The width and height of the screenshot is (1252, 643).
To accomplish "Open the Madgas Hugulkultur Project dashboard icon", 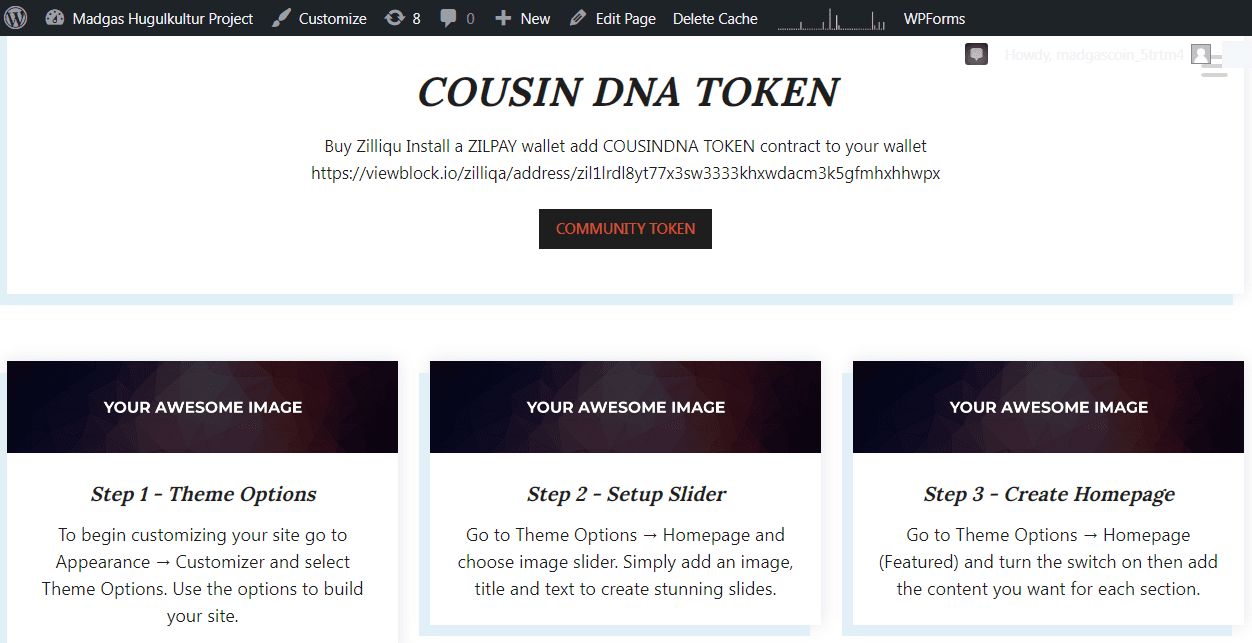I will [55, 18].
